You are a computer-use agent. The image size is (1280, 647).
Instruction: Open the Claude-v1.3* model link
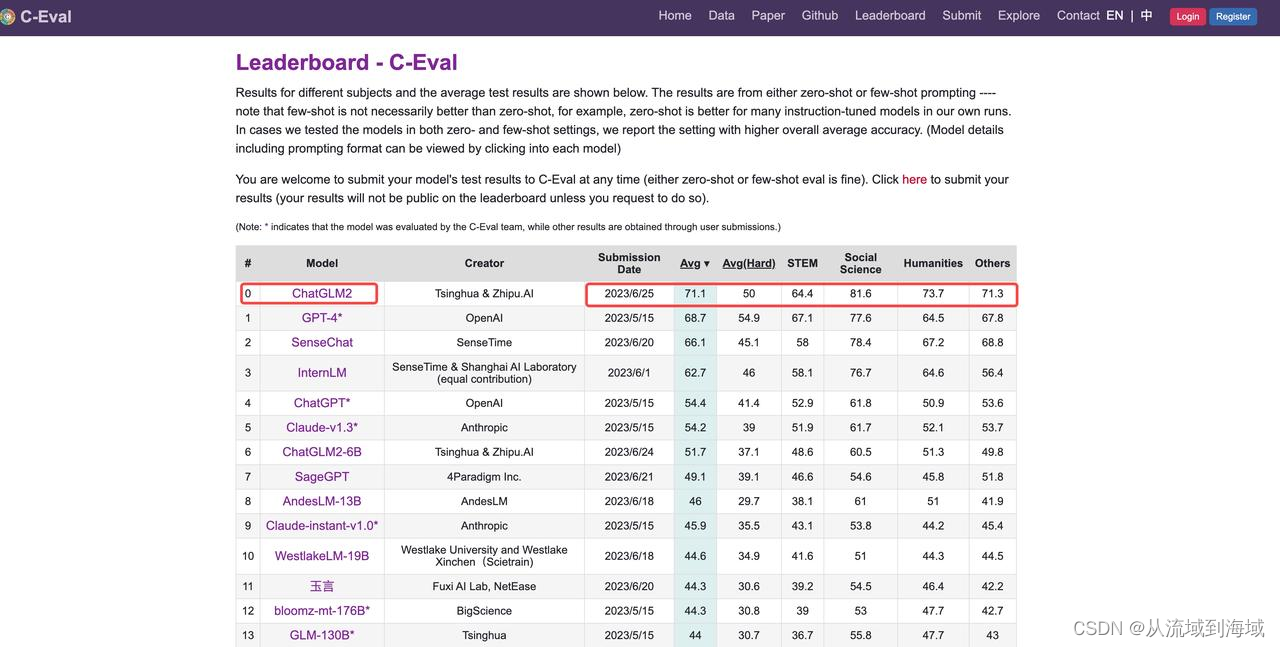[x=322, y=427]
